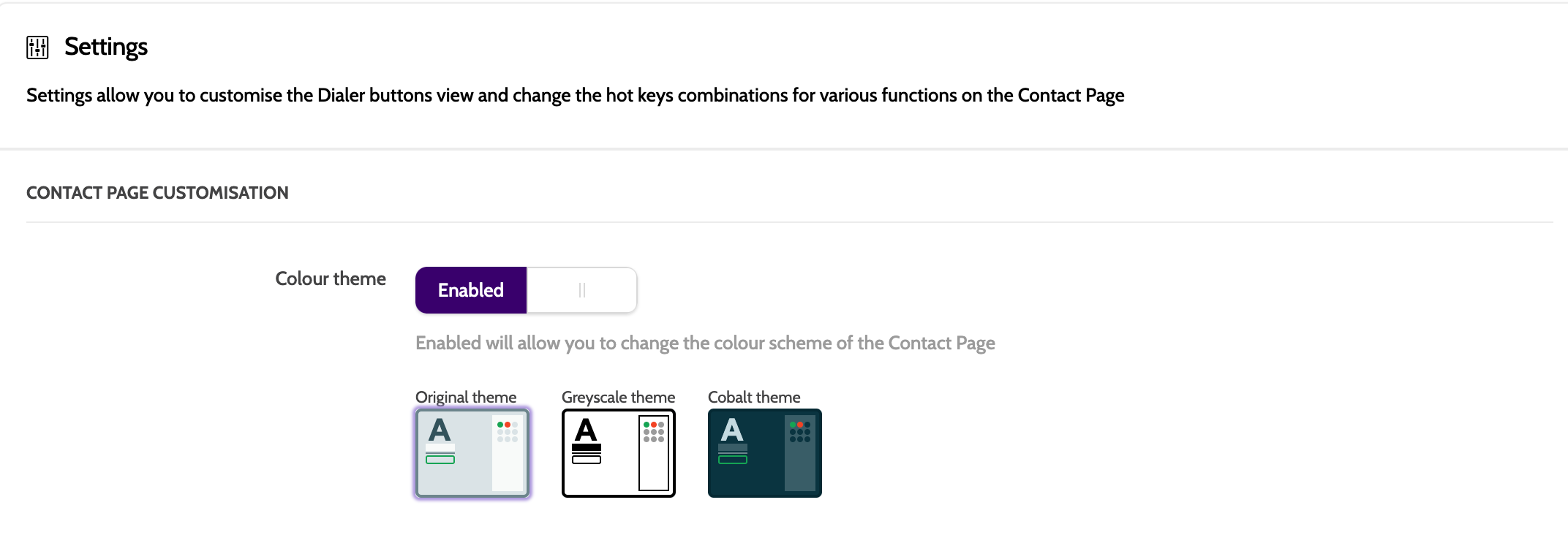
Task: Click the letter A in Original theme preview
Action: coord(439,430)
